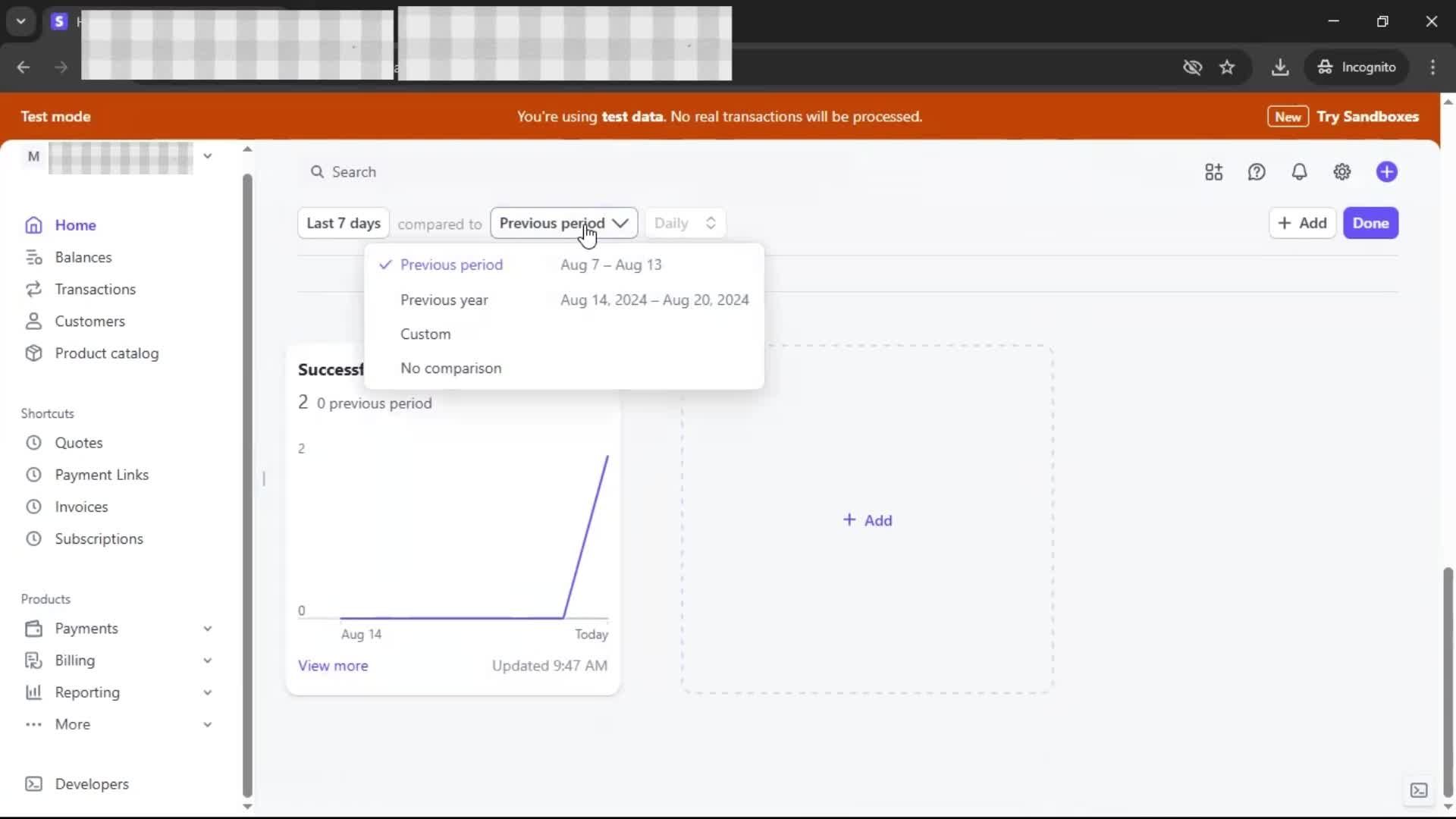This screenshot has width=1456, height=819.
Task: Open the settings gear icon
Action: (x=1341, y=172)
